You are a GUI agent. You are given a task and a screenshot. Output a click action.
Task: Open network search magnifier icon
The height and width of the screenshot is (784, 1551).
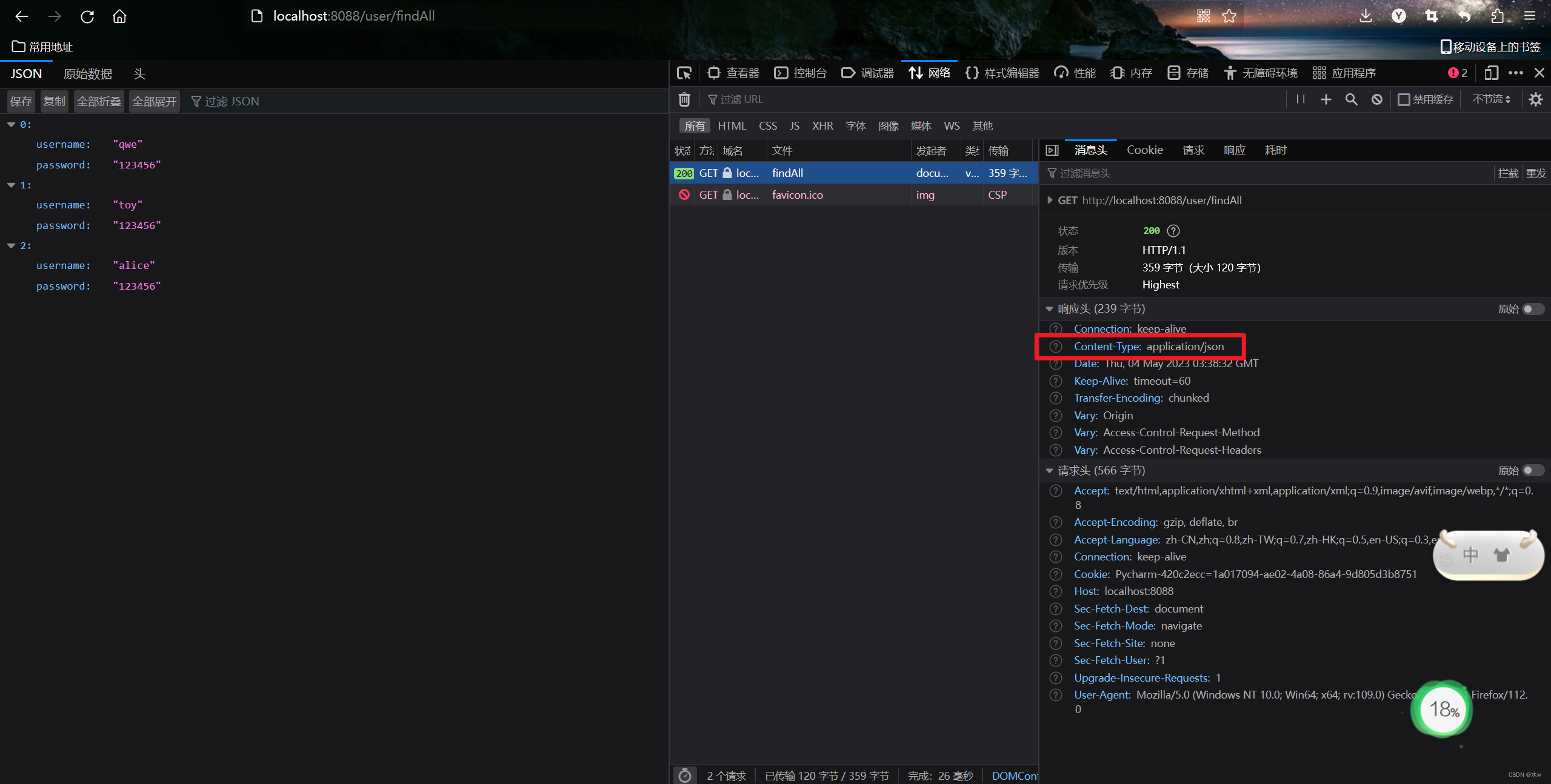click(1352, 99)
